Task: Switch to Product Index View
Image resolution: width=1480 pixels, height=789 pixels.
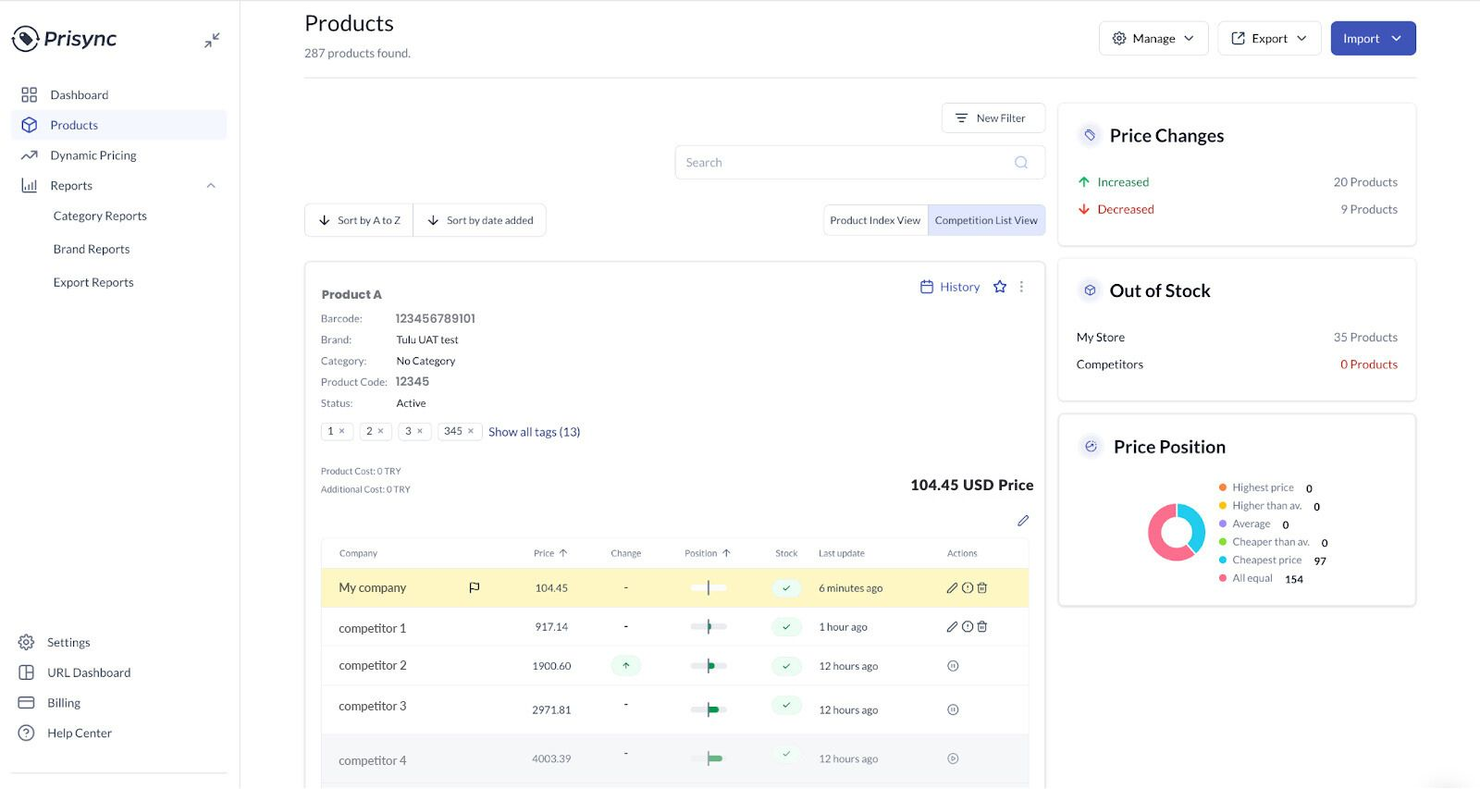Action: click(874, 219)
